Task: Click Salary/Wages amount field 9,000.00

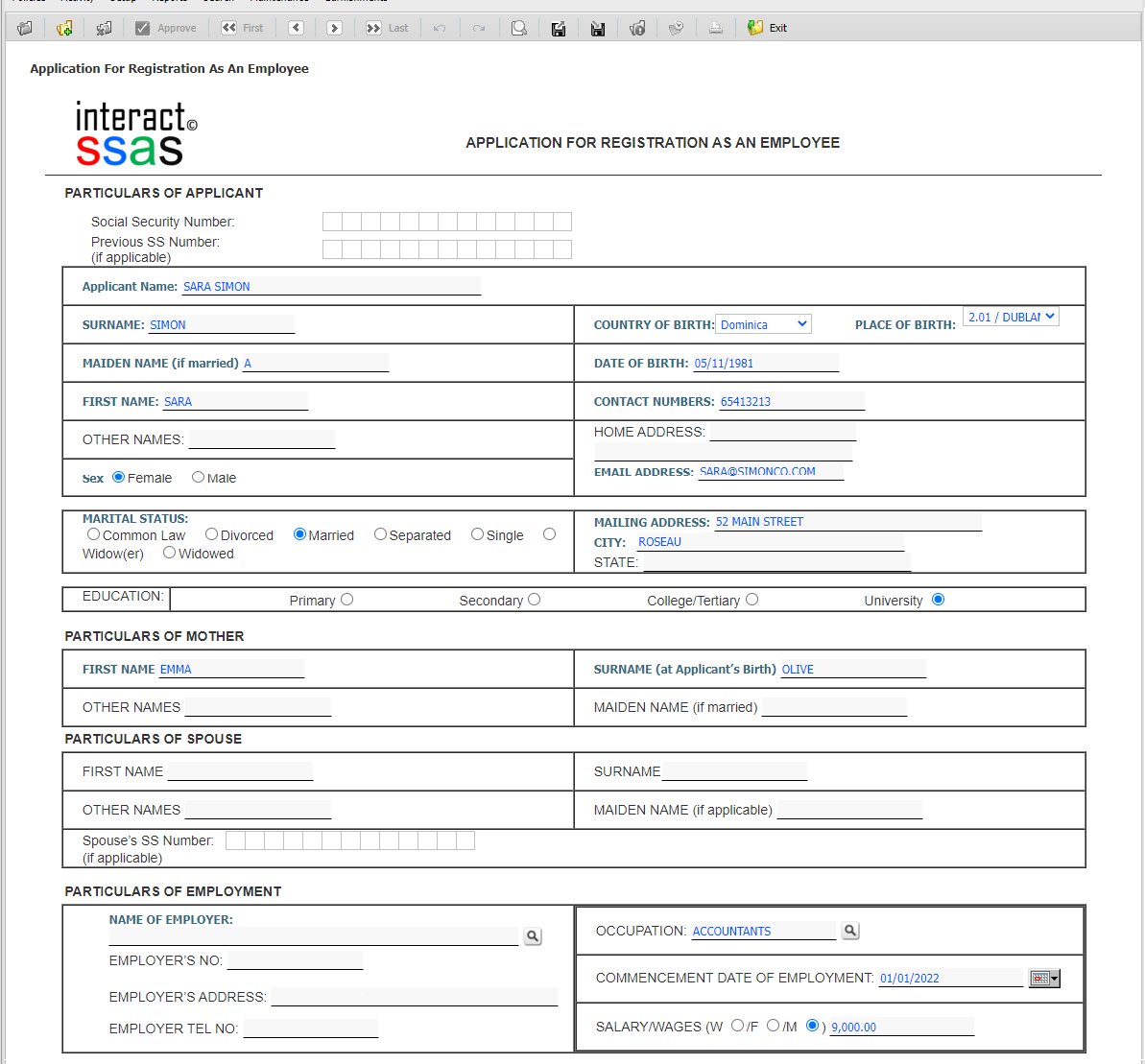Action: (x=902, y=1027)
